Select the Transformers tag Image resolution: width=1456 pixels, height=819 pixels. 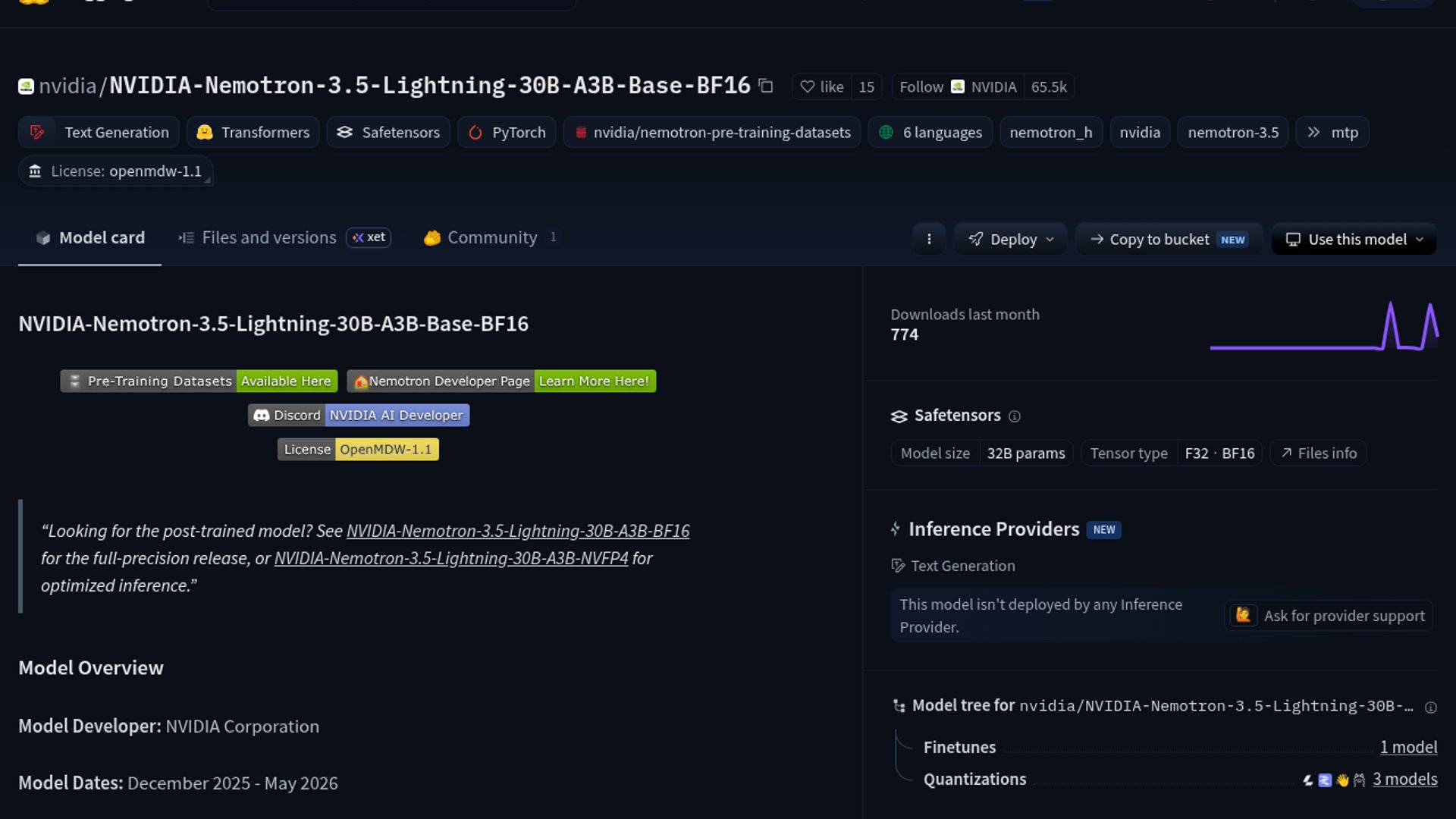pos(253,132)
